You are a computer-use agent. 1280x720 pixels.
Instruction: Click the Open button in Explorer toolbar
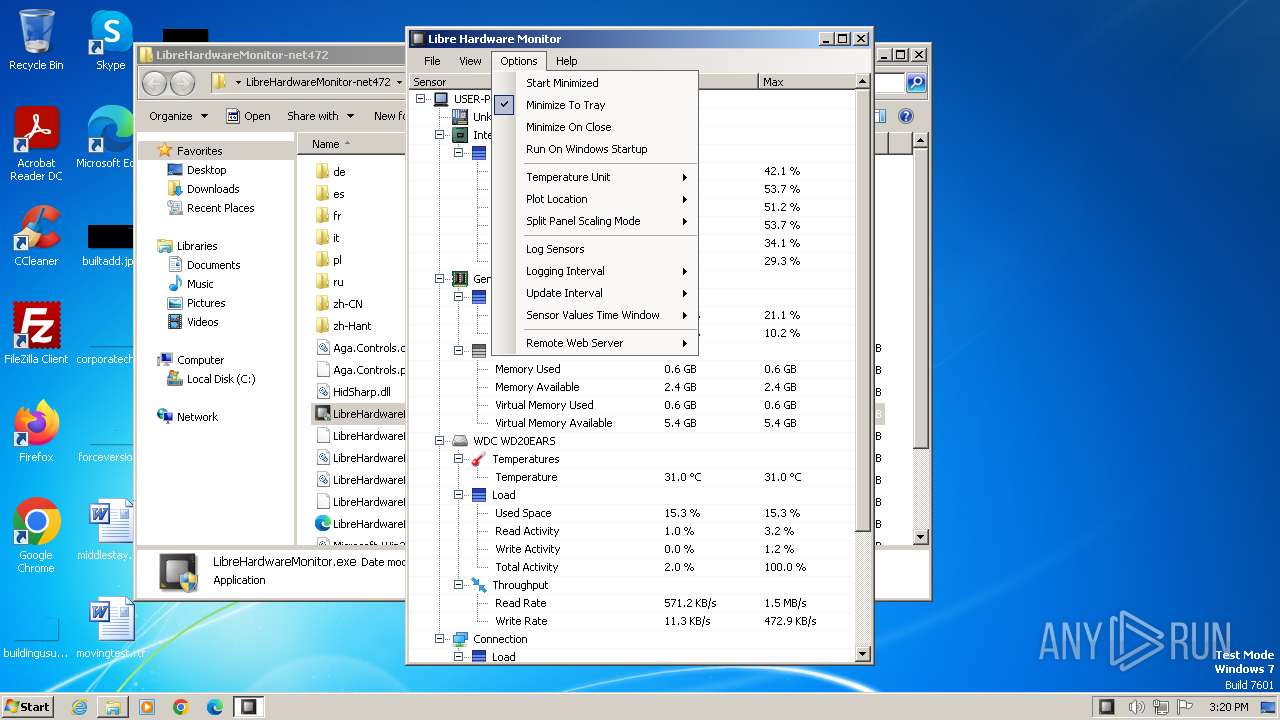(248, 116)
